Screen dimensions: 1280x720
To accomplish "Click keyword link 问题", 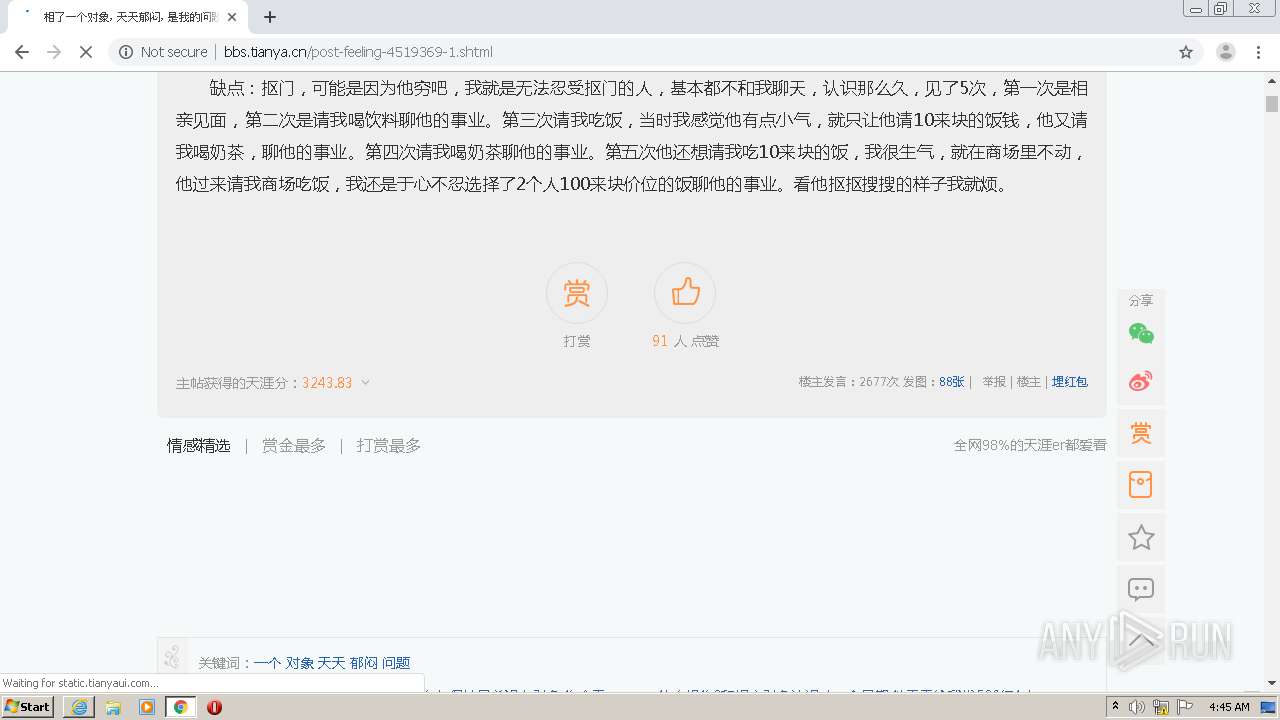I will [x=396, y=663].
